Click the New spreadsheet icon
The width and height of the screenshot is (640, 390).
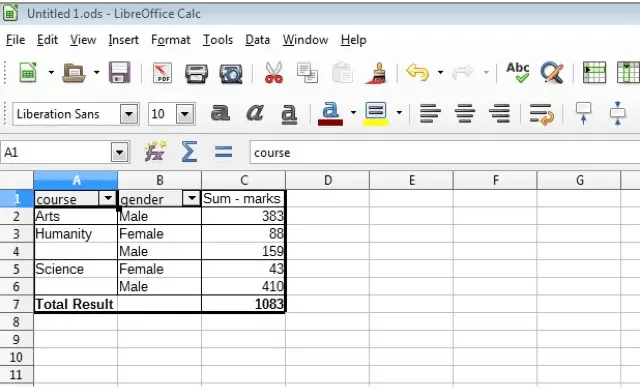click(x=28, y=73)
